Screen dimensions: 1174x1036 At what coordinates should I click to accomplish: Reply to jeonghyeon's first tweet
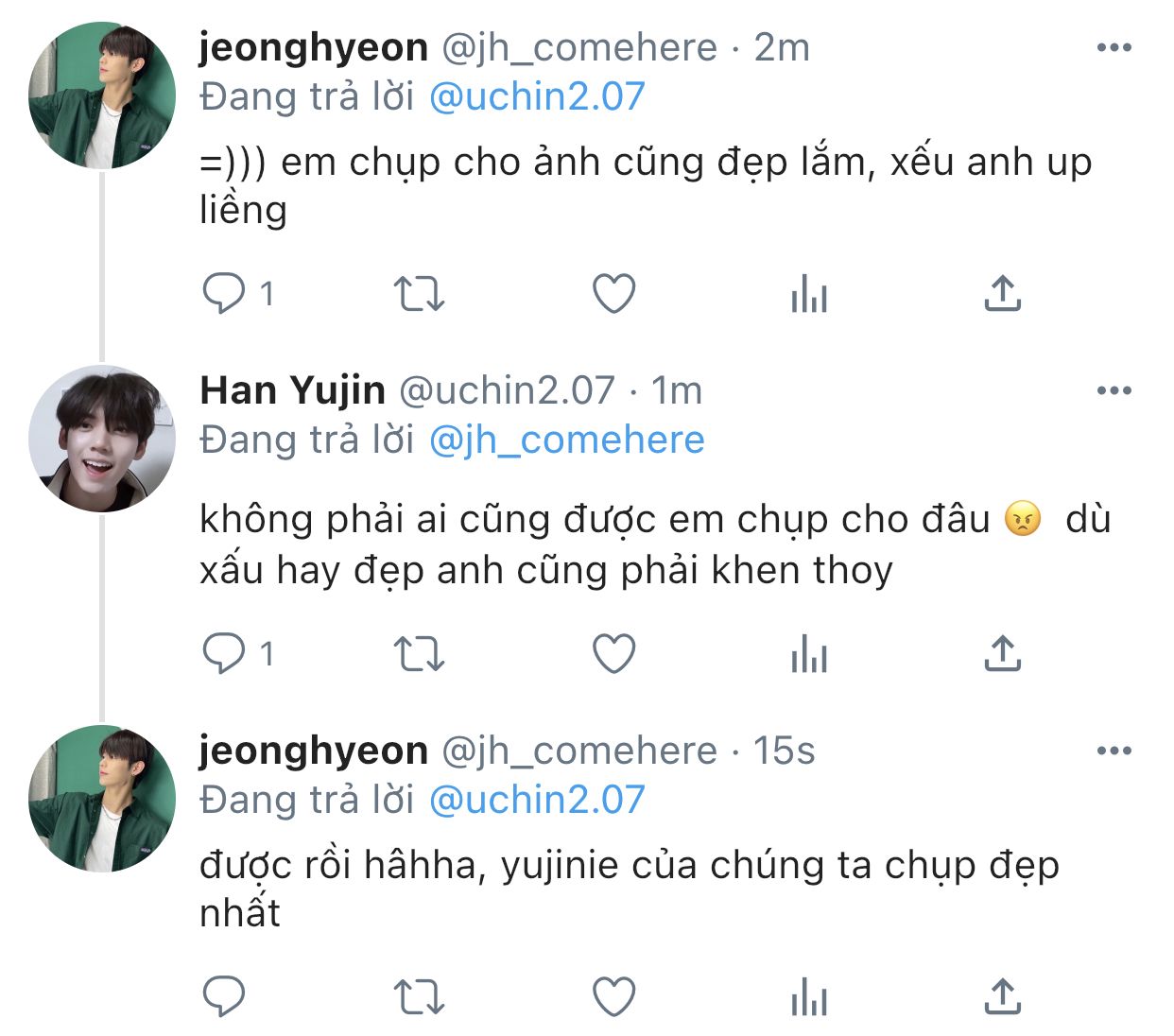tap(224, 293)
